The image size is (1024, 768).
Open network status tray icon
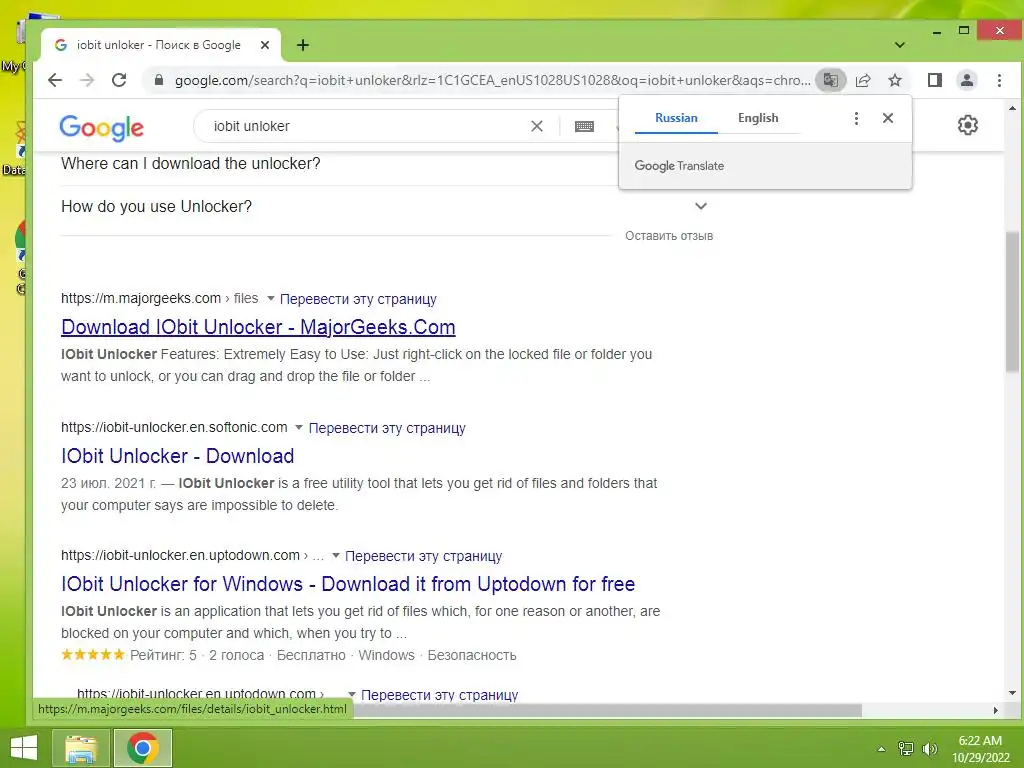(906, 749)
